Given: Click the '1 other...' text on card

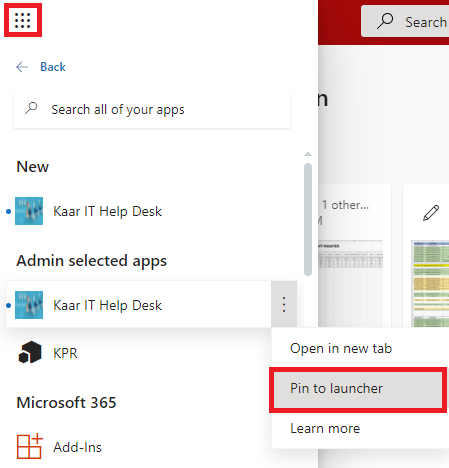Looking at the screenshot, I should click(x=345, y=205).
